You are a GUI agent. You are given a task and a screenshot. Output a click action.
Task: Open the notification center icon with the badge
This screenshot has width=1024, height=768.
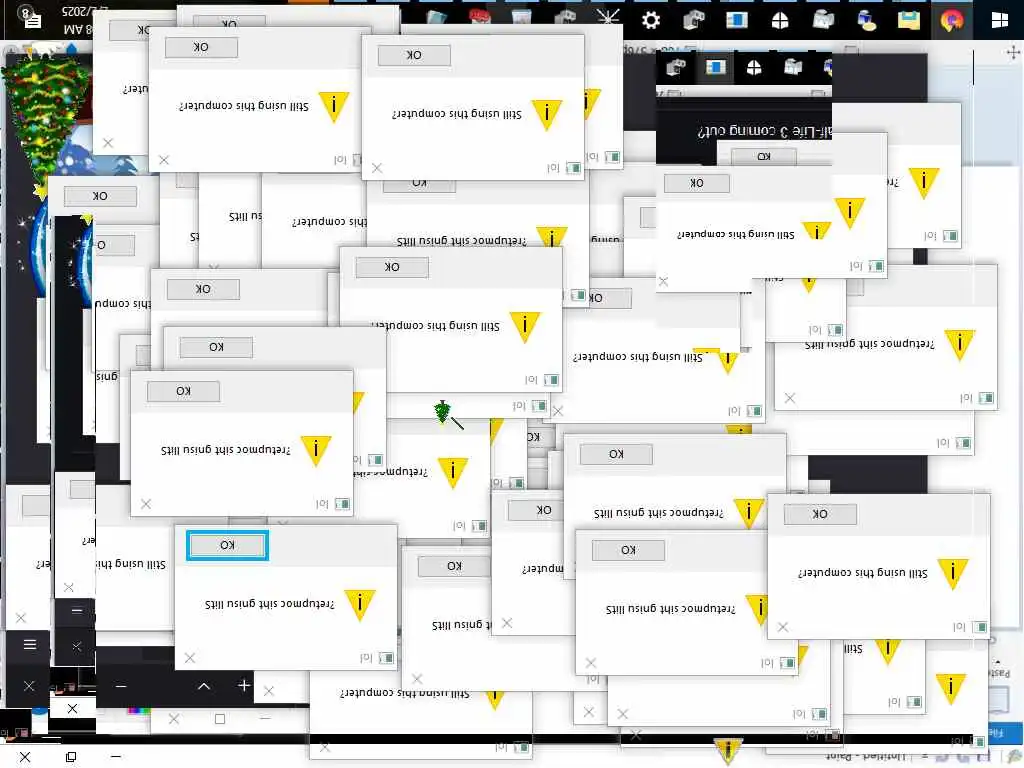(29, 17)
